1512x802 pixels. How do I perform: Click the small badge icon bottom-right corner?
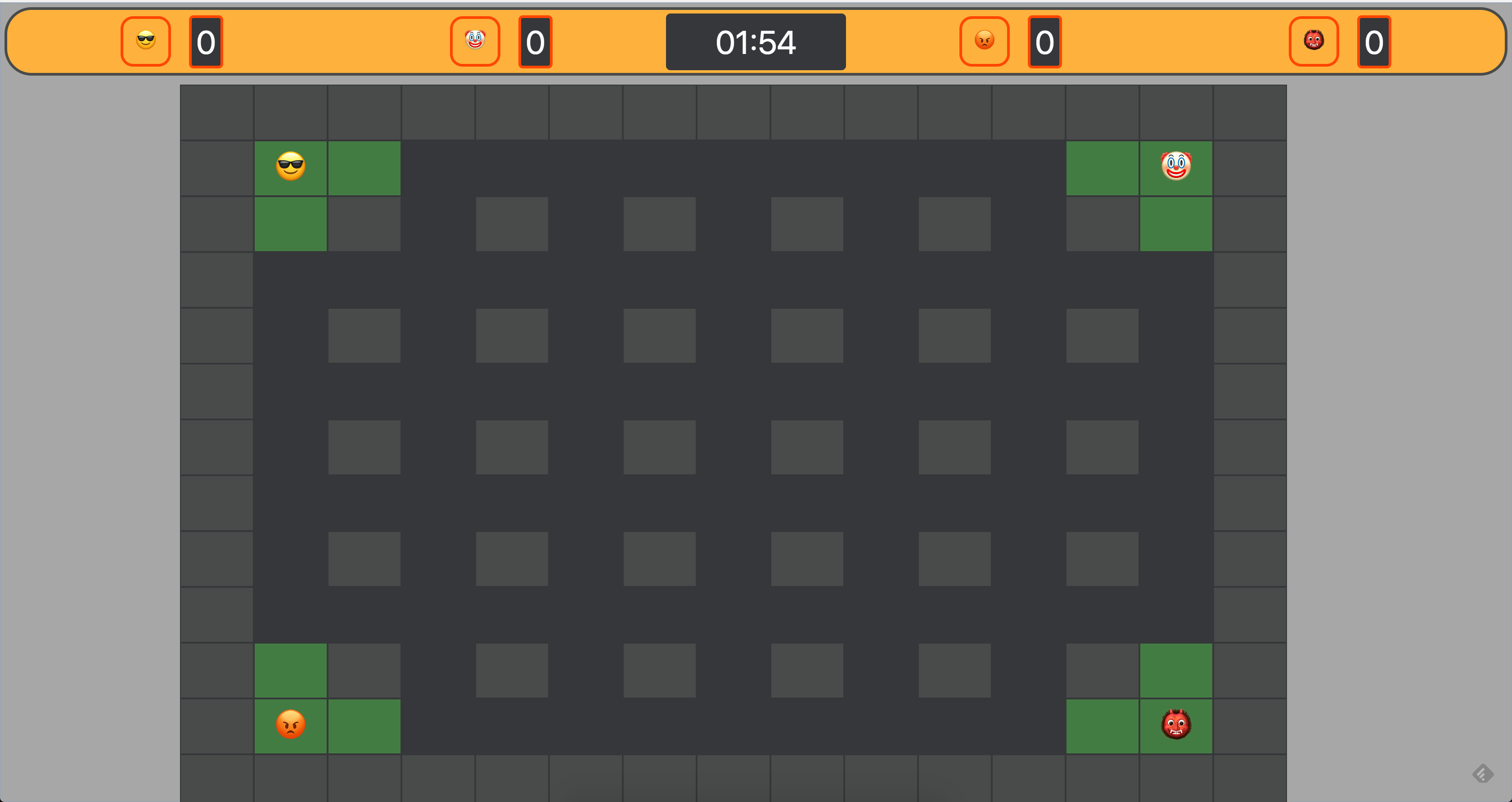[1483, 773]
